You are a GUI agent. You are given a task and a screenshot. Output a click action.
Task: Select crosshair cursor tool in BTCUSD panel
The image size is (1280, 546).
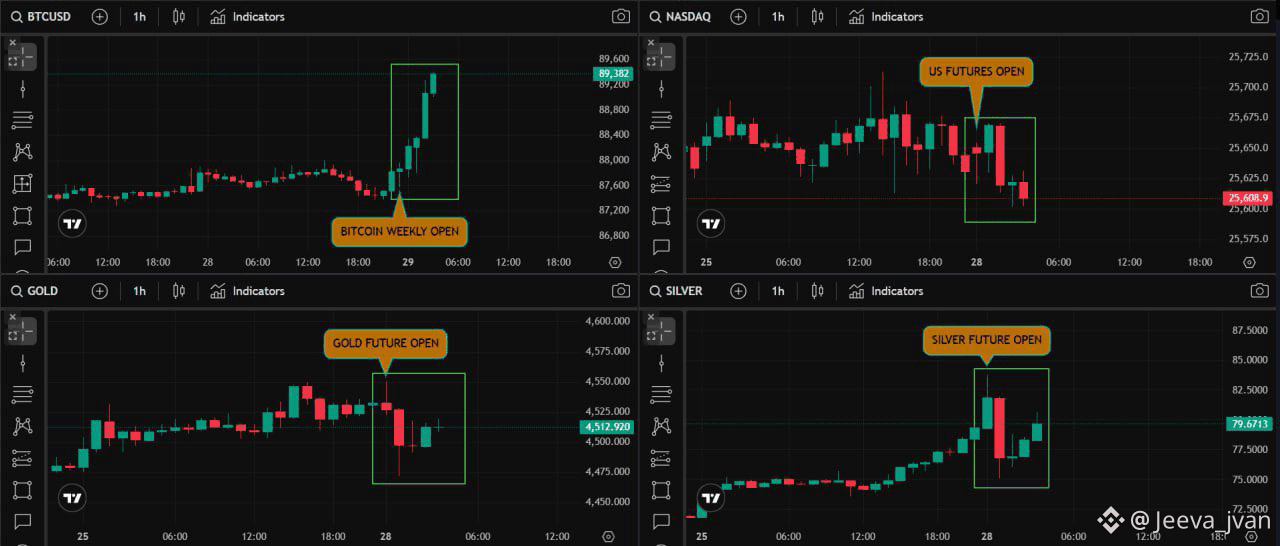[22, 59]
